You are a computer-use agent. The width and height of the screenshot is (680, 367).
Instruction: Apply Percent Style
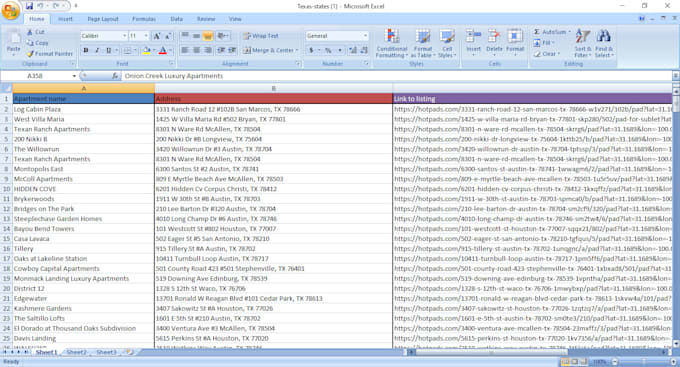[x=328, y=50]
